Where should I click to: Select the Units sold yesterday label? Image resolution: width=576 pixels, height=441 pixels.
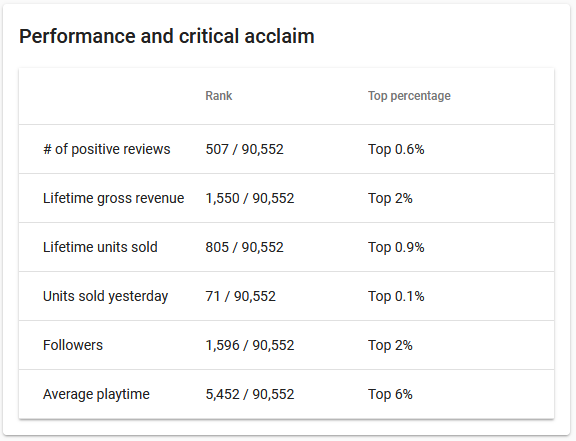tap(105, 296)
